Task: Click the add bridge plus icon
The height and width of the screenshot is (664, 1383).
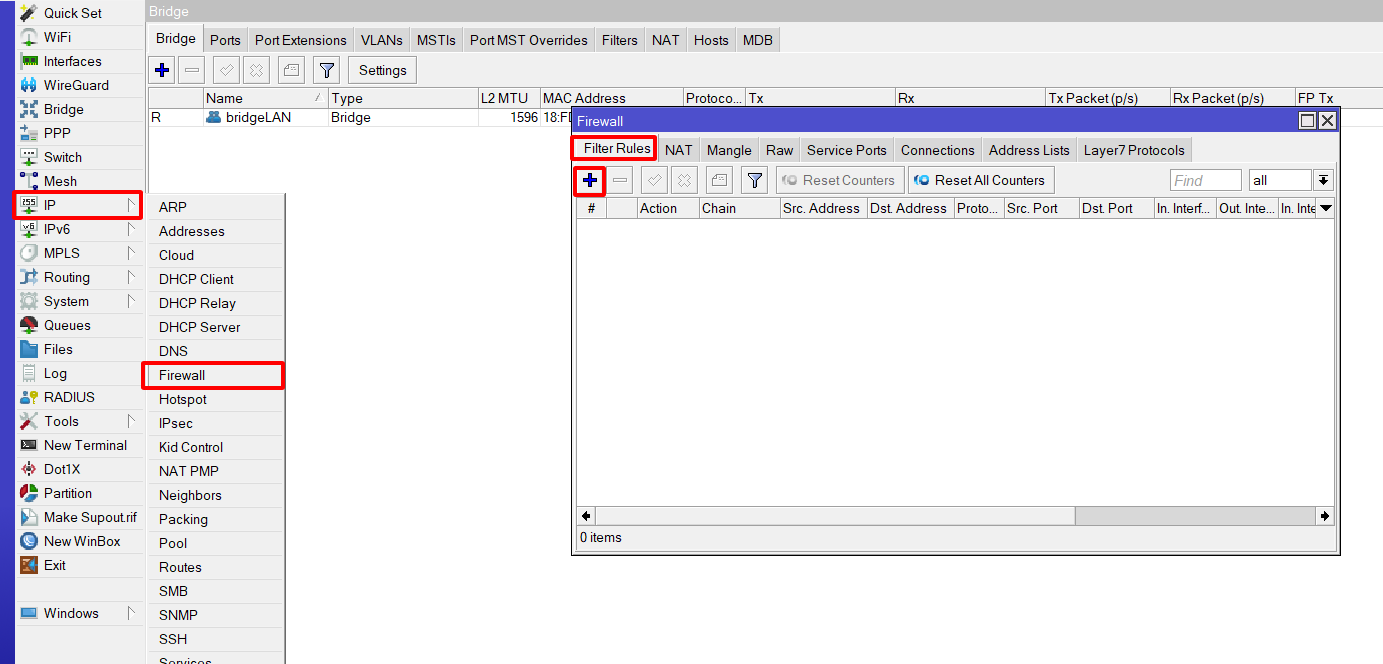Action: coord(162,70)
